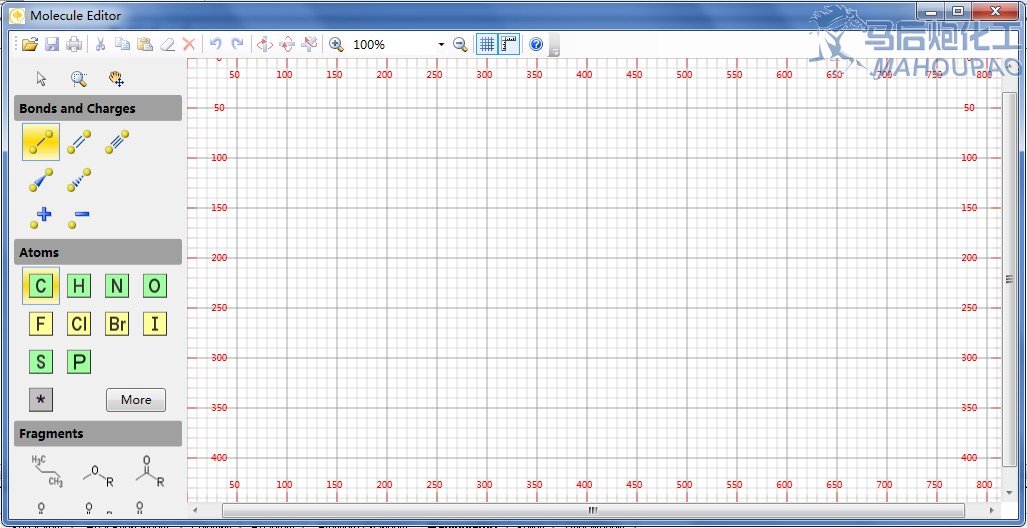Pick the Bromine (Br) atom
Screen dimensions: 1027x528
tap(117, 324)
